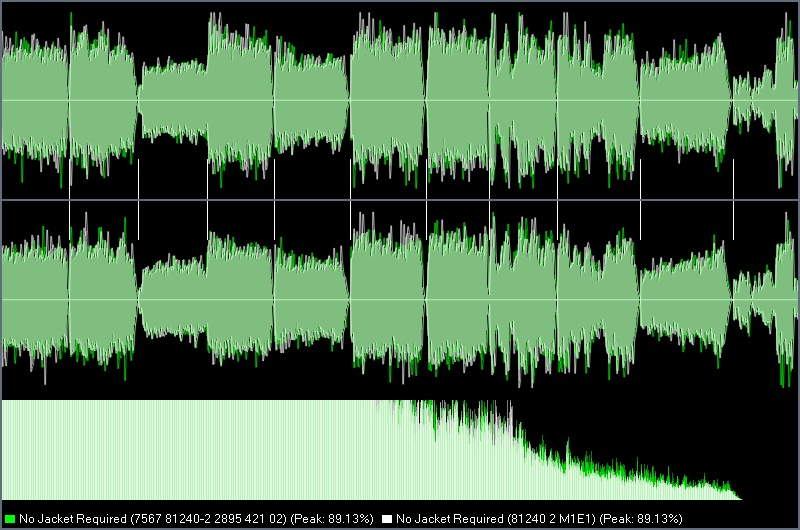Click the last white track boundary marker
Viewport: 800px width, 530px height.
coord(734,199)
